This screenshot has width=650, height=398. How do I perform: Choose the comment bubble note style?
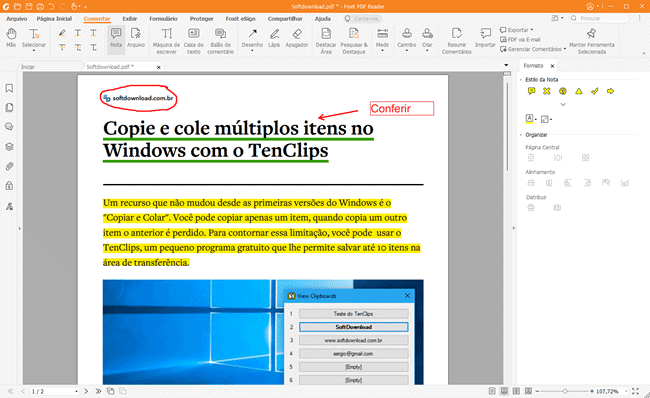pos(531,91)
